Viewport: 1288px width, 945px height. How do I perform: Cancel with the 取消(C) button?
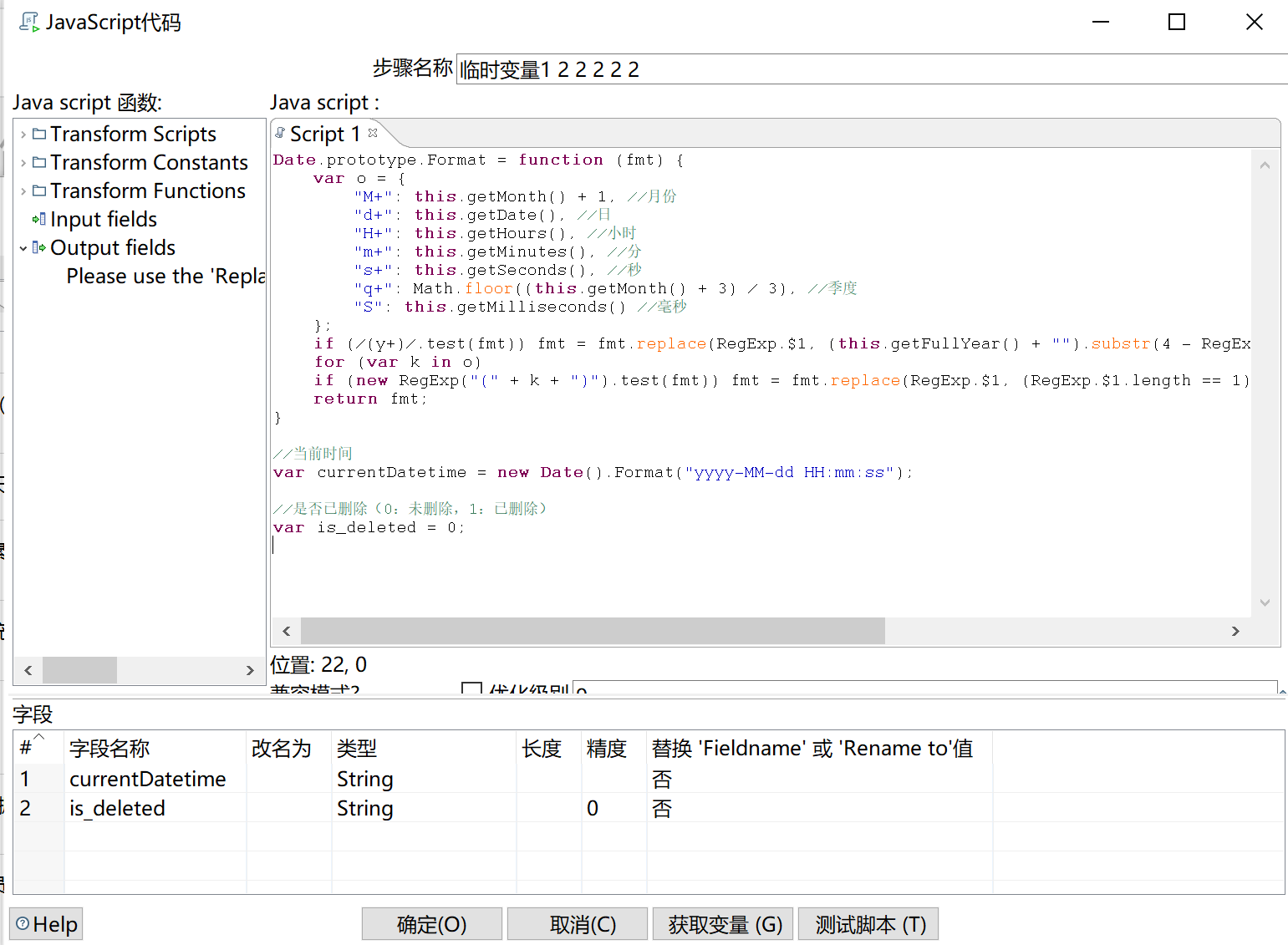click(x=578, y=924)
